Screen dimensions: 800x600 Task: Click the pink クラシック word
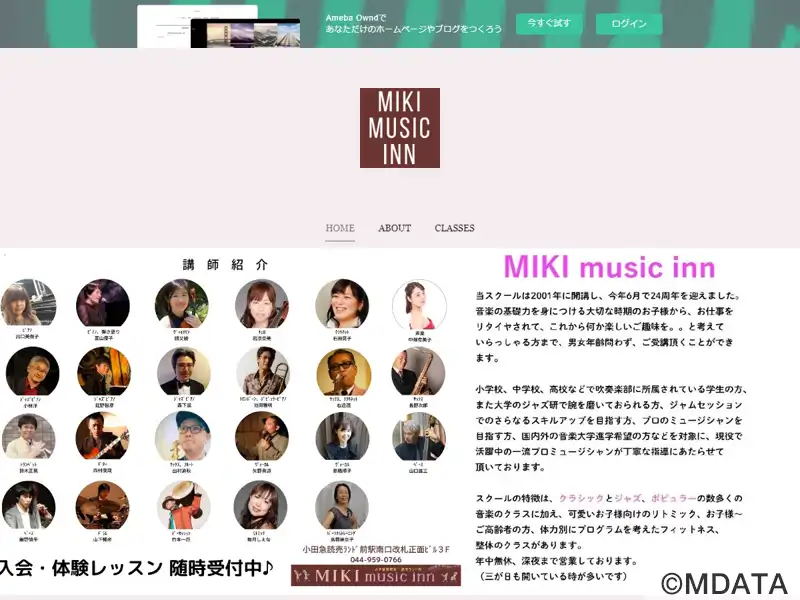coord(581,498)
